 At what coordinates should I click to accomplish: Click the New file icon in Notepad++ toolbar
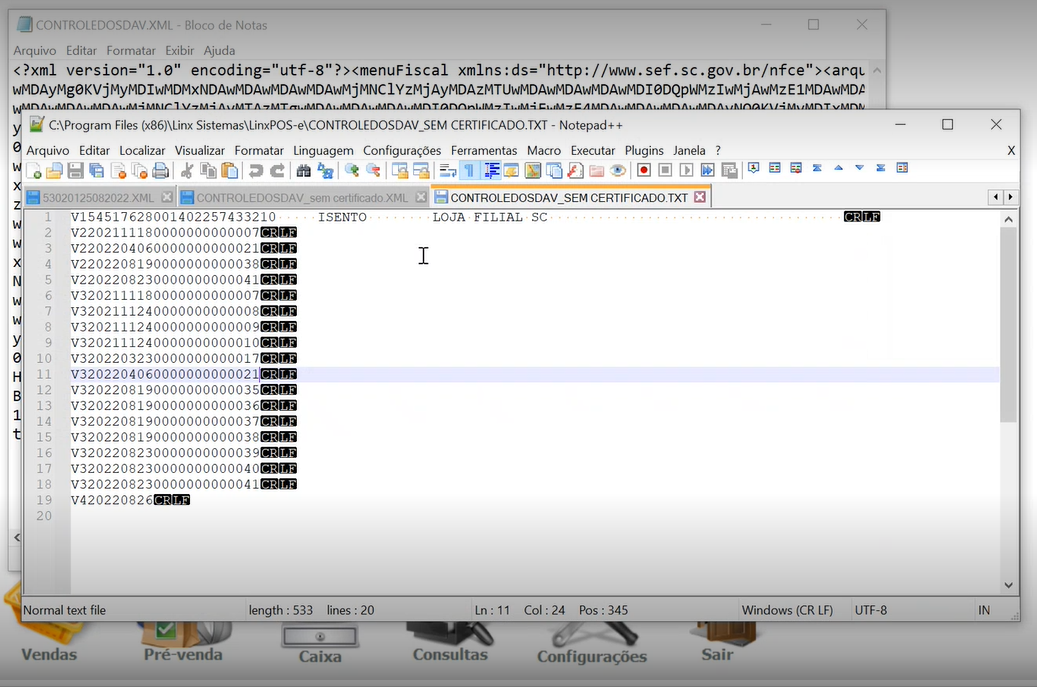(34, 171)
